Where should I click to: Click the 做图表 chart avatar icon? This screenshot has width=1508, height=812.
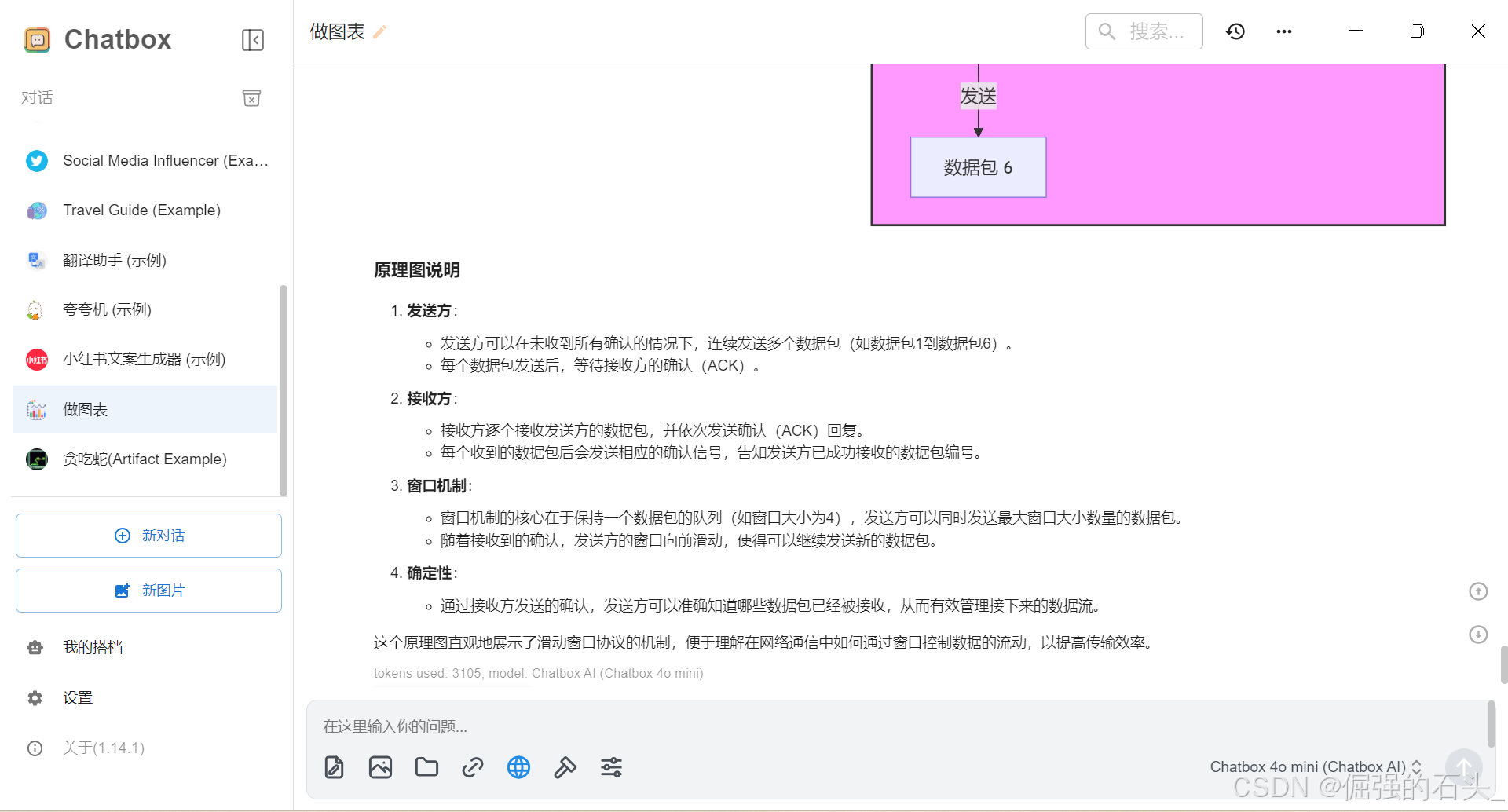coord(37,409)
